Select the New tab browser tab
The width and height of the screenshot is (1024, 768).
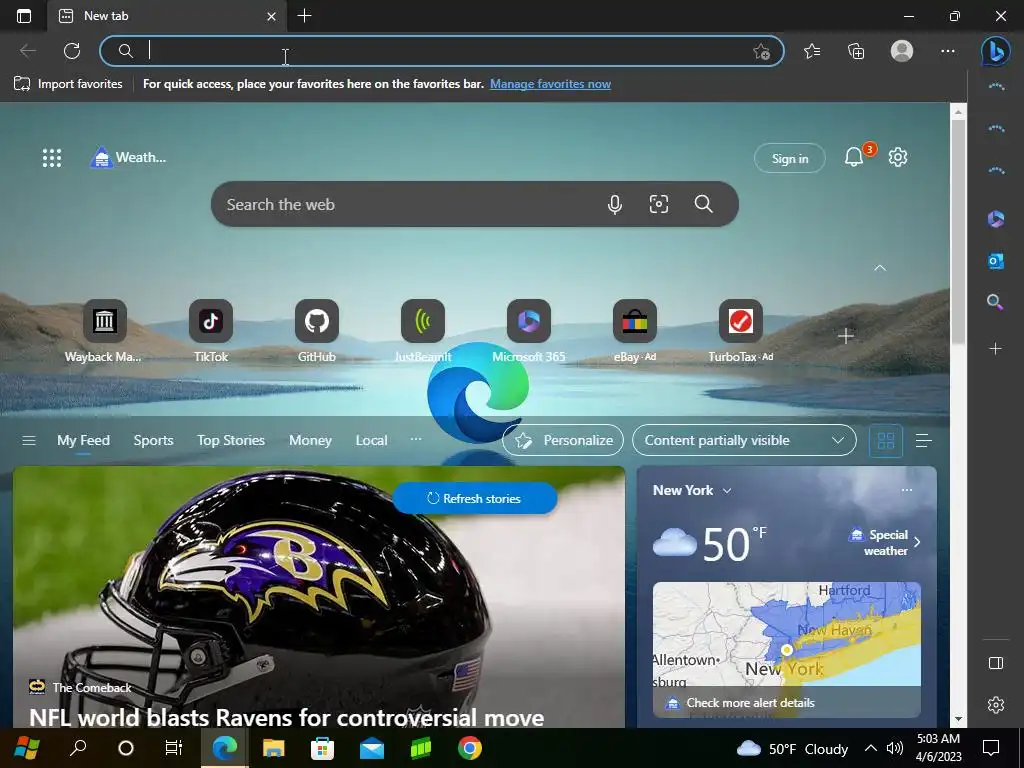[x=167, y=16]
